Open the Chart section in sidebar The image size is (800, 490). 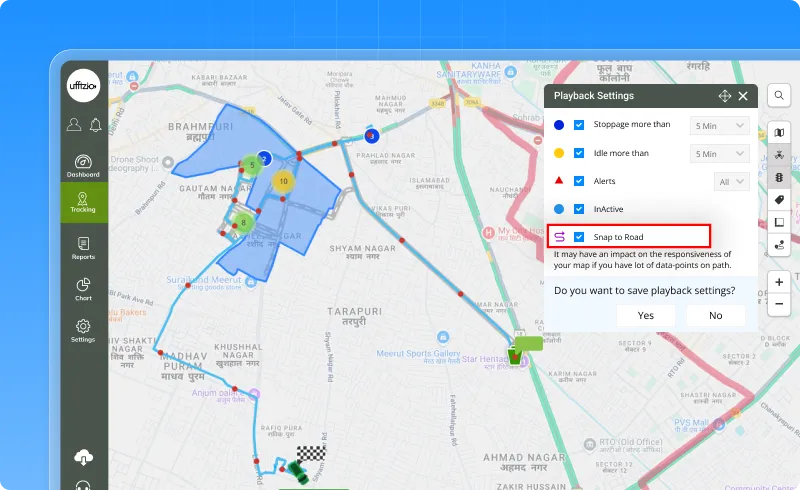tap(83, 289)
